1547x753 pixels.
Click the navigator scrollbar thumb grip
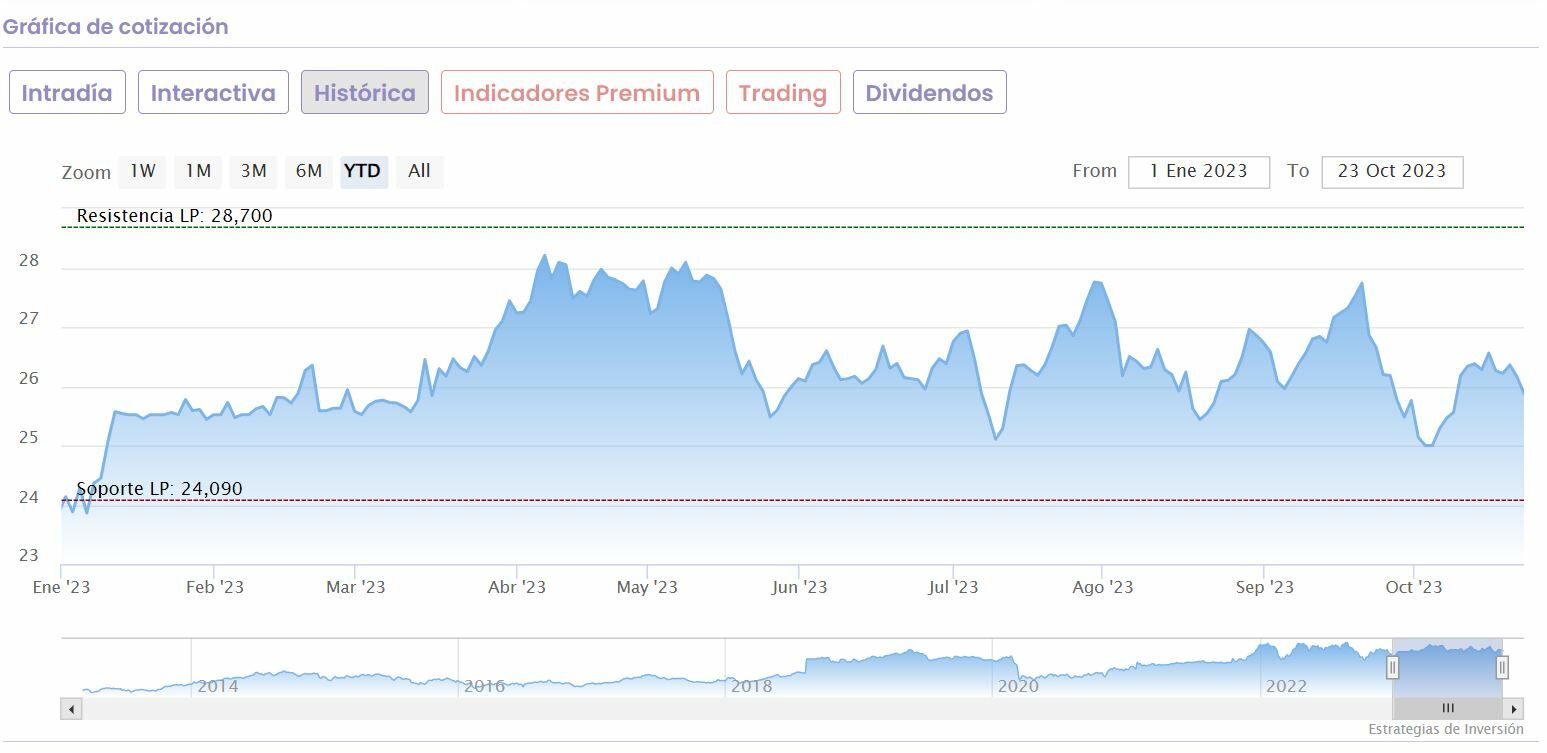1447,709
